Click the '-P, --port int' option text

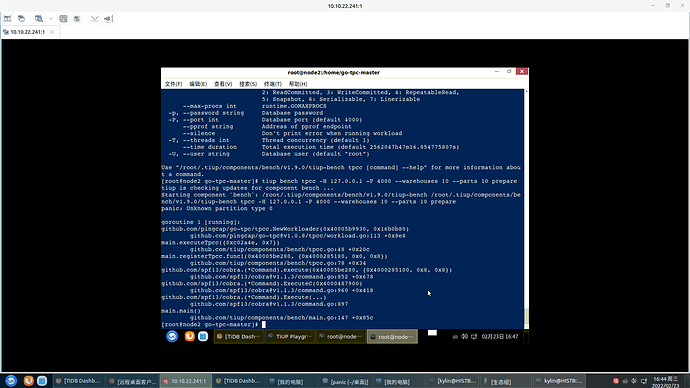[194, 120]
